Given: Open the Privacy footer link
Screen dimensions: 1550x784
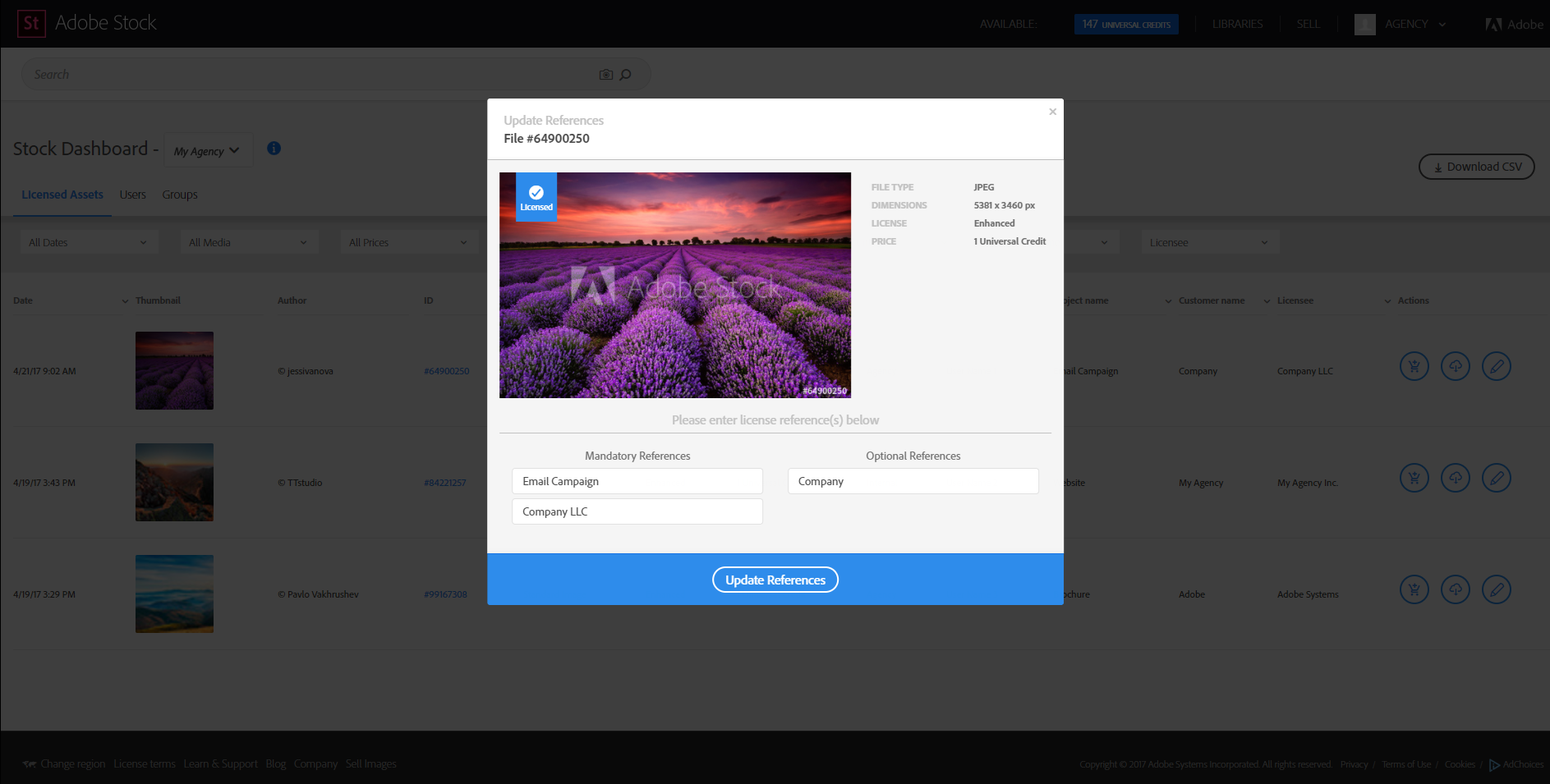Looking at the screenshot, I should click(x=1355, y=765).
